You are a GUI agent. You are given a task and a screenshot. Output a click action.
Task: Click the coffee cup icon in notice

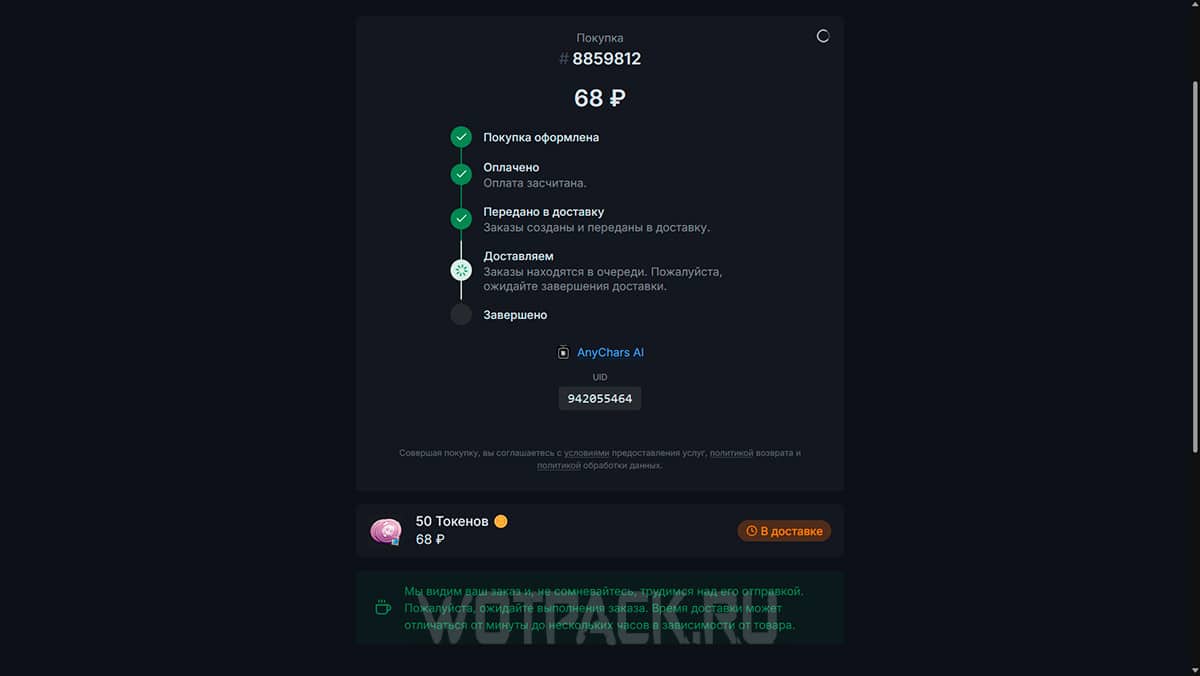[382, 607]
